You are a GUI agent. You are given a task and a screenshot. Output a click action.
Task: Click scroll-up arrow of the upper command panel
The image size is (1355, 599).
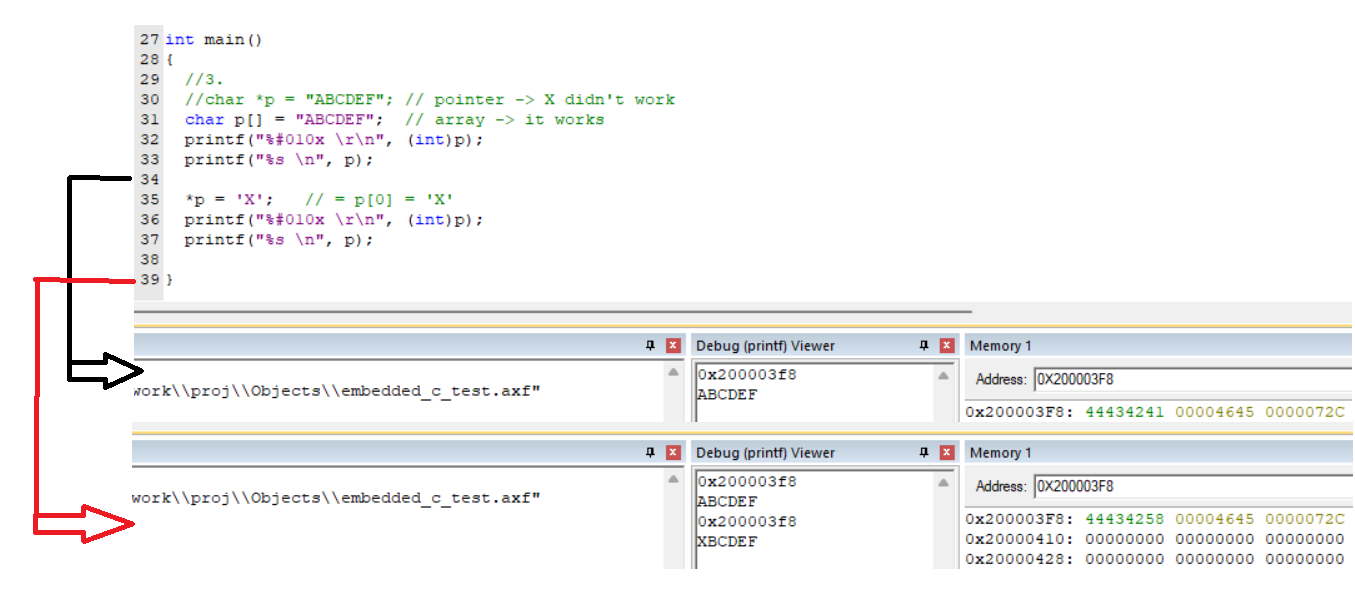[672, 371]
